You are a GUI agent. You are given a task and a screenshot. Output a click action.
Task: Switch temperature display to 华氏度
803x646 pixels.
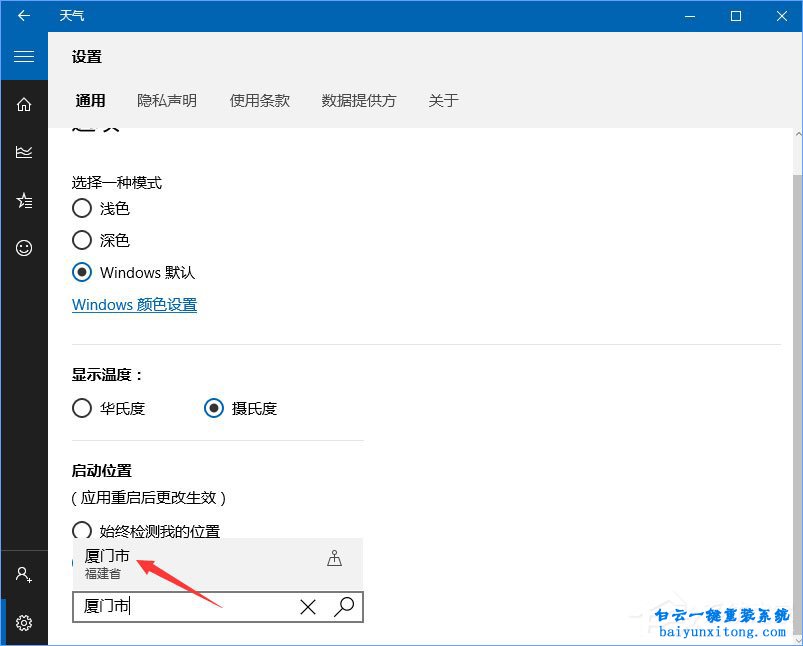[82, 408]
